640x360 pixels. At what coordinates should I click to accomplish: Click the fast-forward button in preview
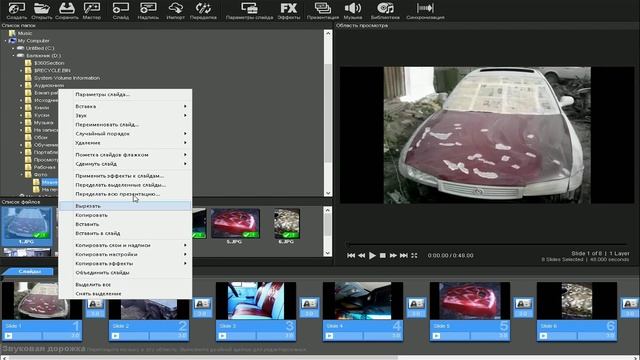(x=393, y=256)
